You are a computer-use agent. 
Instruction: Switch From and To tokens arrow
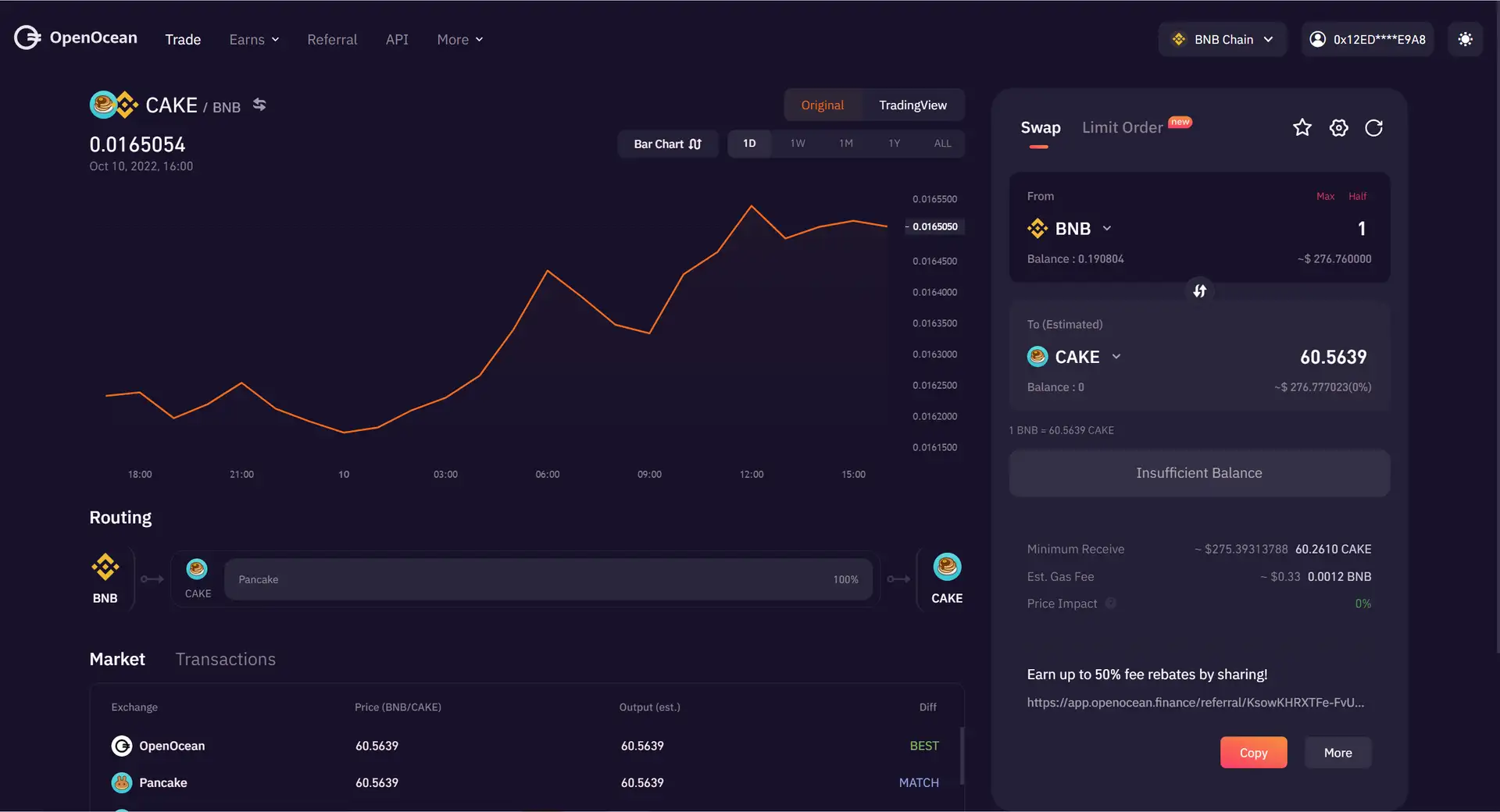pos(1199,291)
